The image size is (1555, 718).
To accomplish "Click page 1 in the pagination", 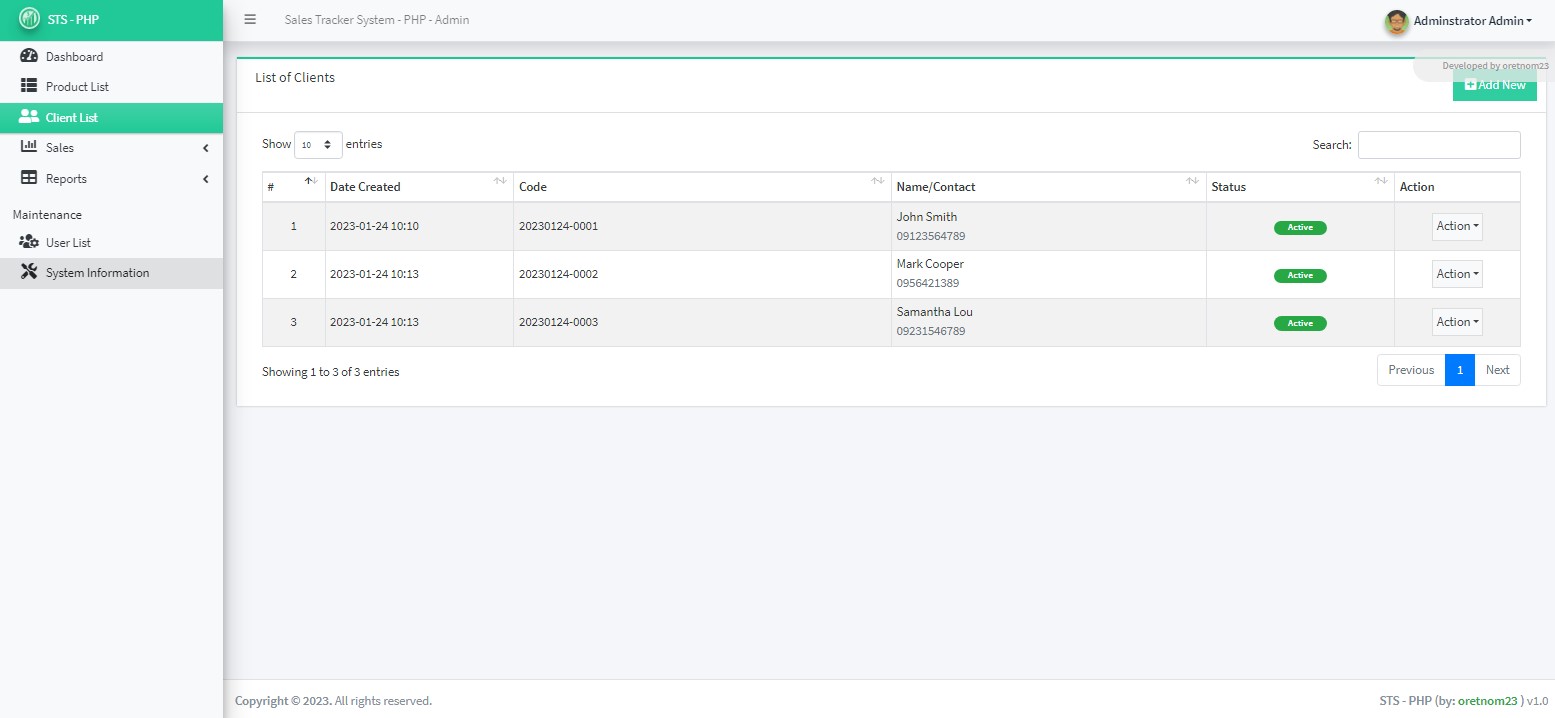I will click(1460, 370).
